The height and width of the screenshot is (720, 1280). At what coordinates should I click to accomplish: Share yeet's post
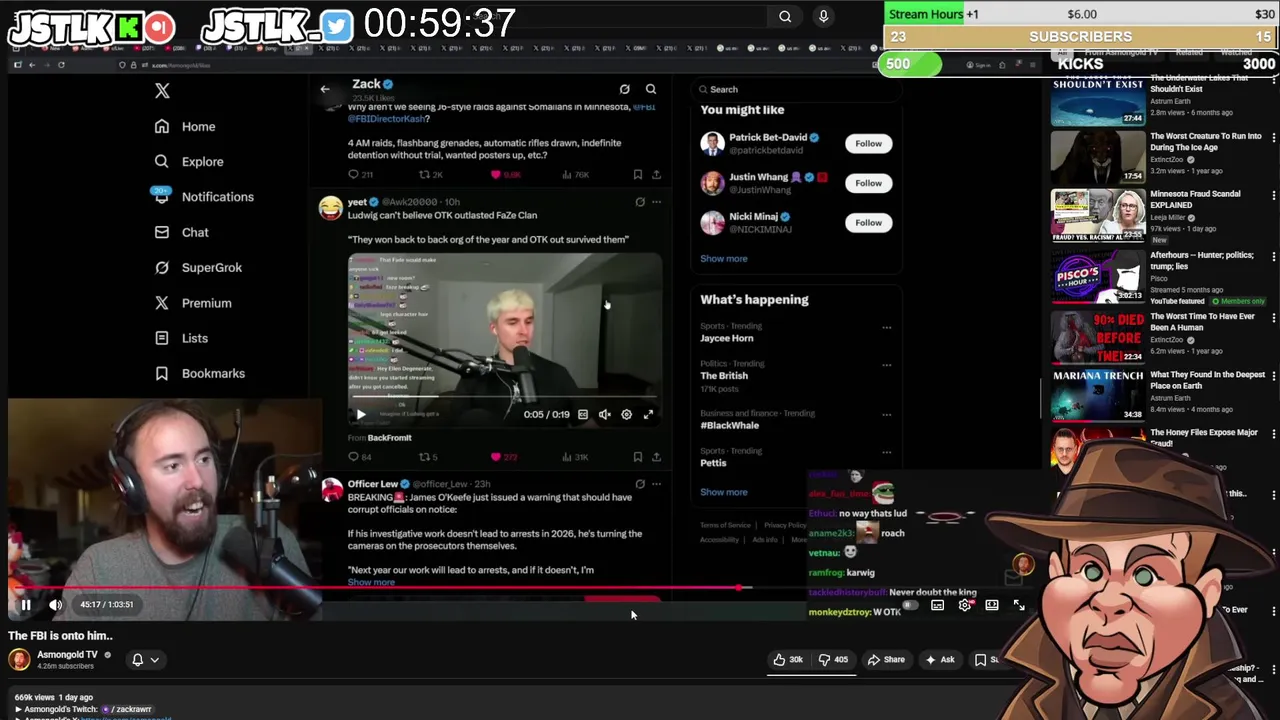pyautogui.click(x=656, y=457)
